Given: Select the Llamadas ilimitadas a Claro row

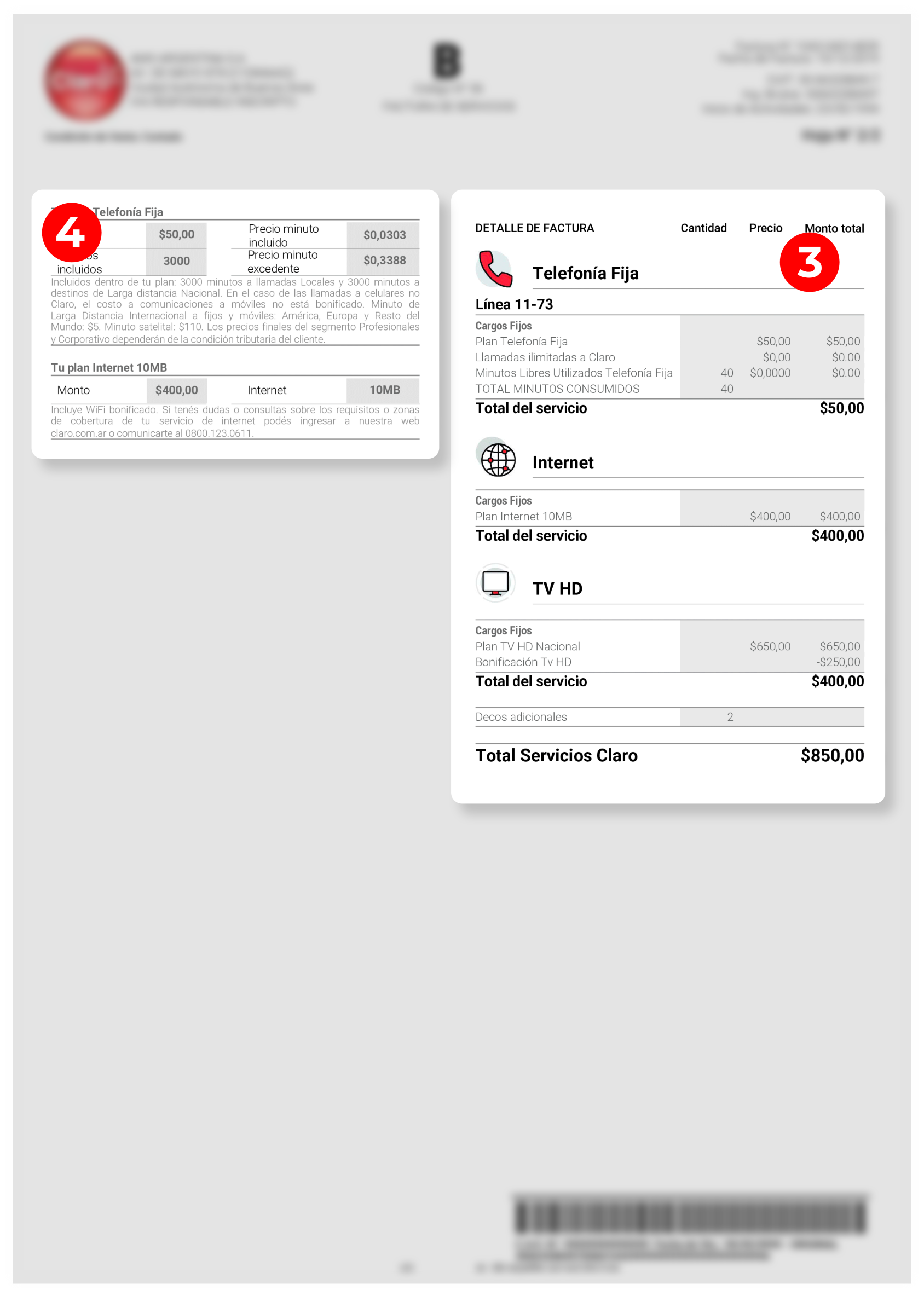Looking at the screenshot, I should point(669,357).
